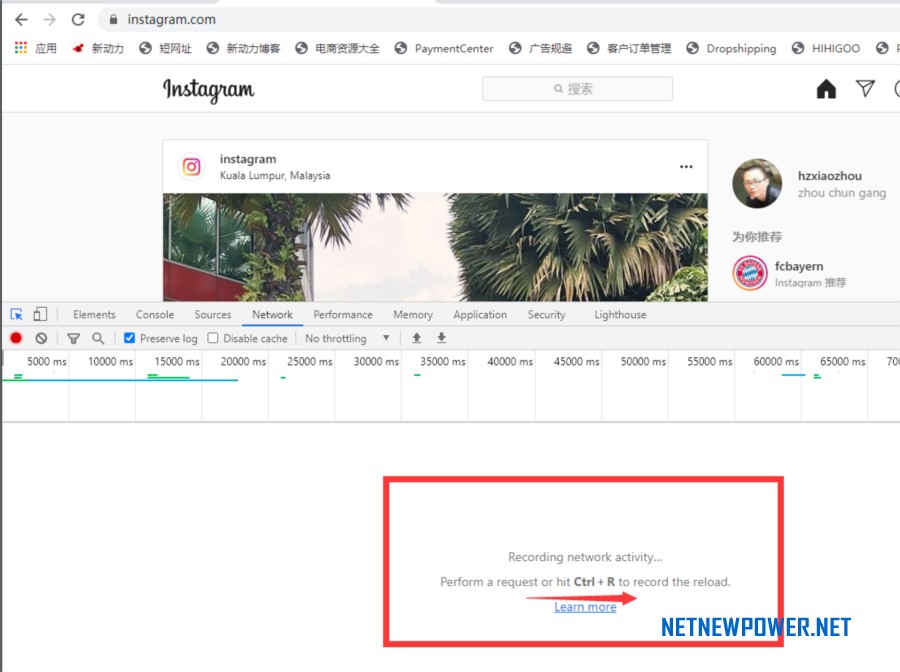The image size is (900, 672).
Task: Switch to the Lighthouse tab
Action: click(x=620, y=314)
